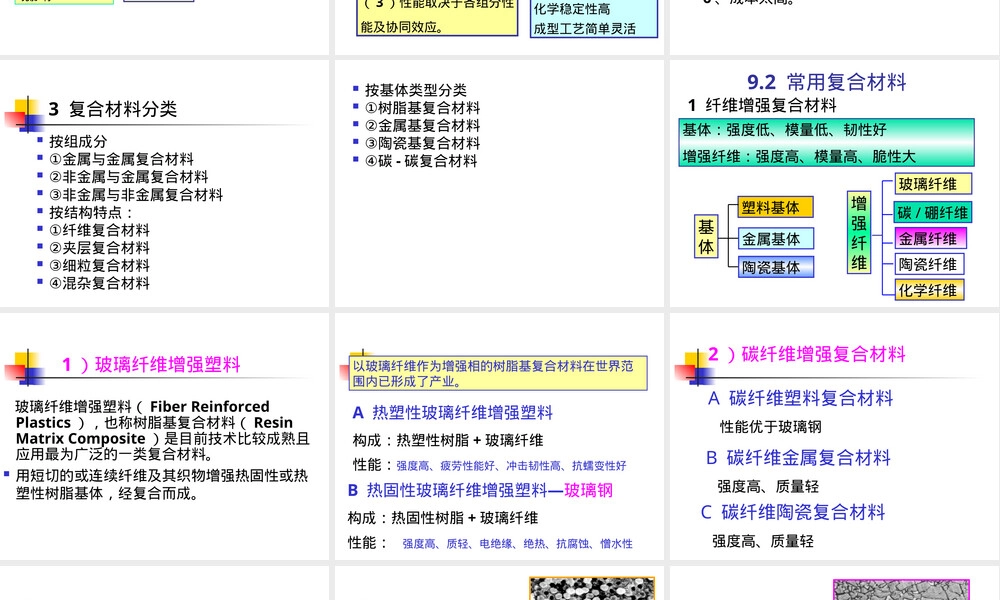Click the text 强度高、质轻、电绝缘、绝热、抗腐蚀、憎水性
The image size is (1000, 600).
pyautogui.click(x=517, y=544)
